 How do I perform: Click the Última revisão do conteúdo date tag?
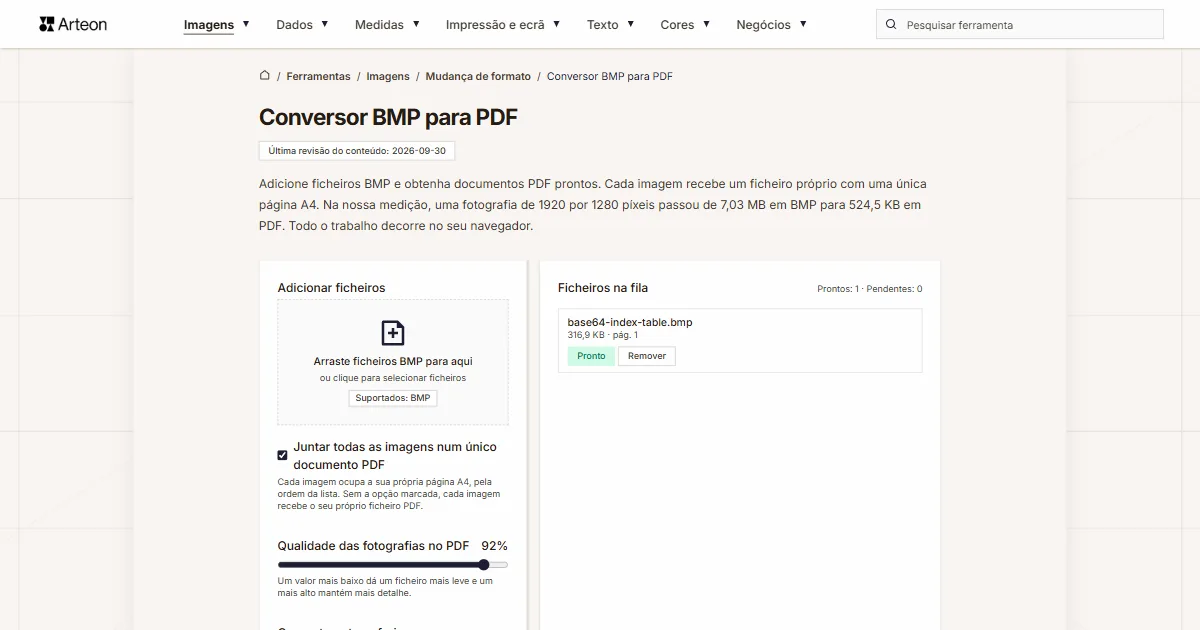point(357,151)
